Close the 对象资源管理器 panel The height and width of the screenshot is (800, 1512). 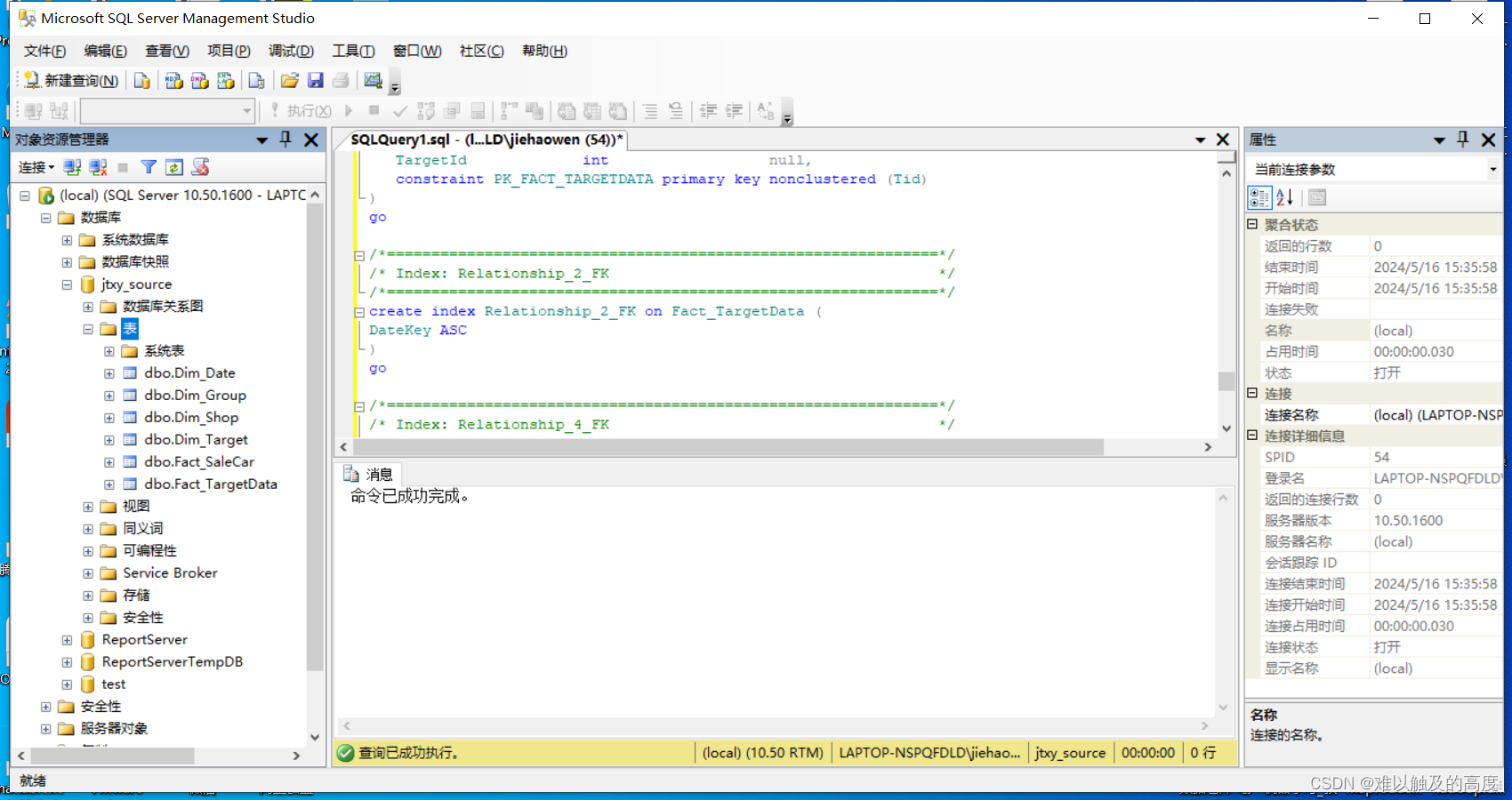311,140
